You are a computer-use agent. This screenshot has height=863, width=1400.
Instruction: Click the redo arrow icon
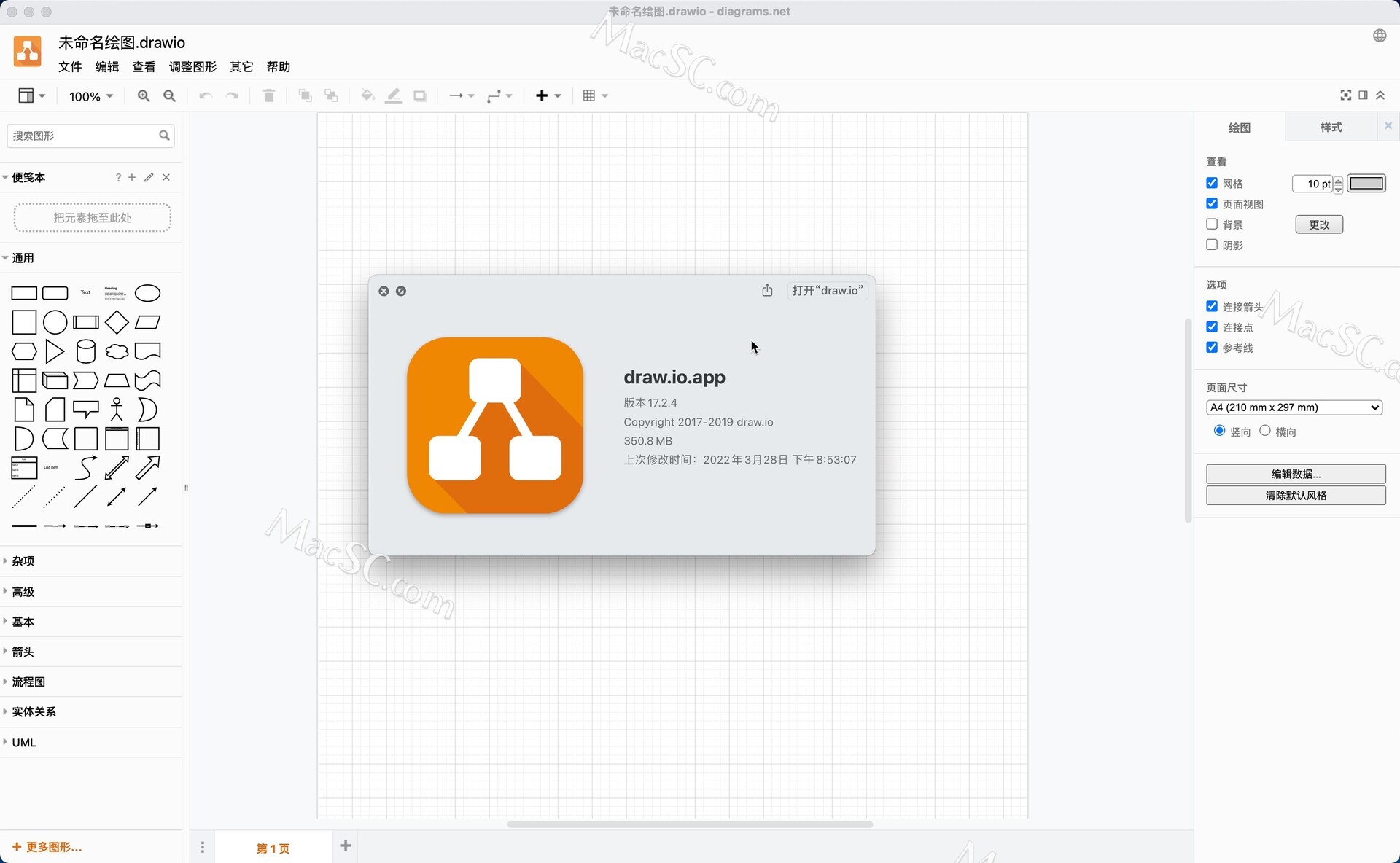232,96
